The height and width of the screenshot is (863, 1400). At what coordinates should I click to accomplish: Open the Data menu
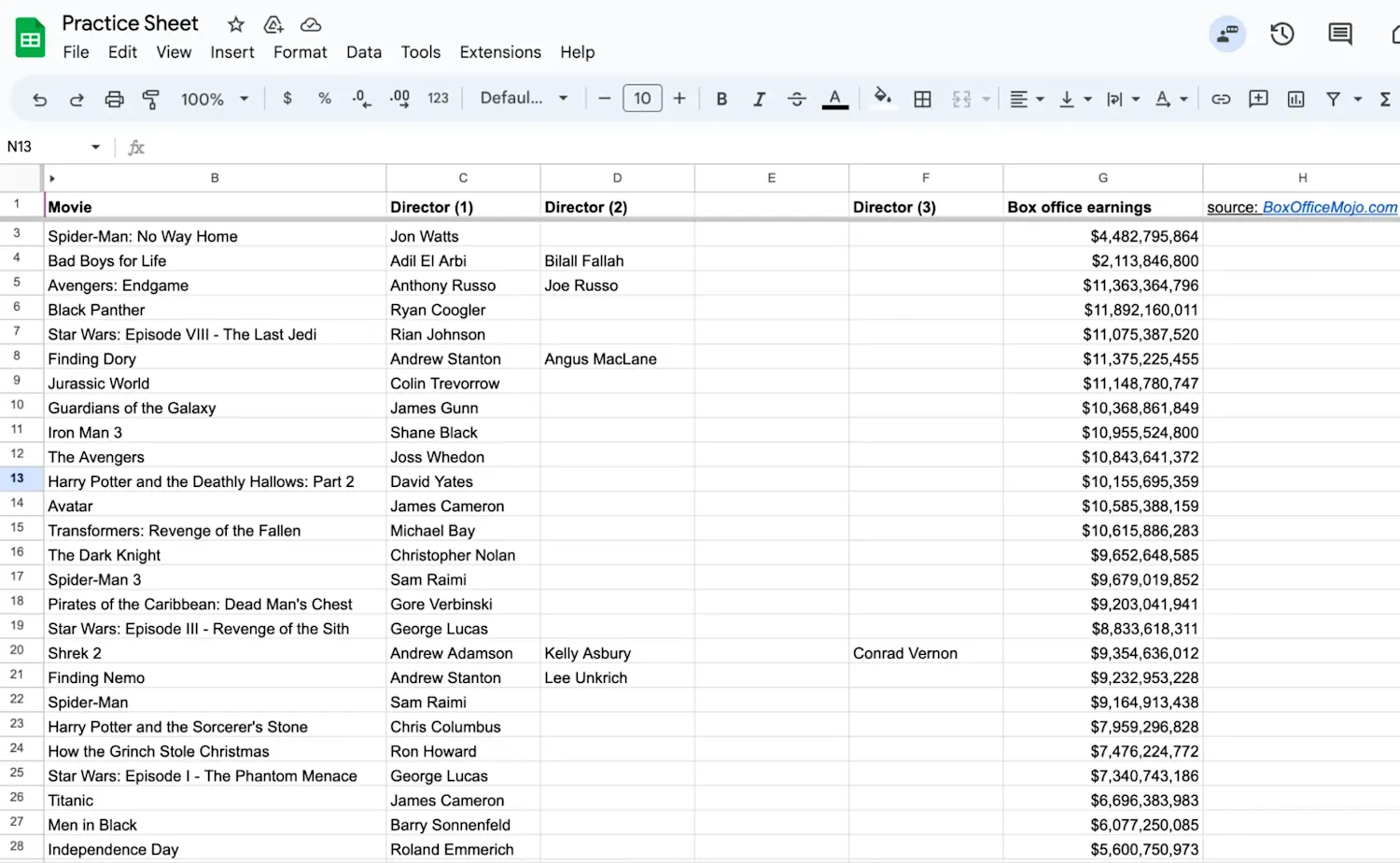[x=364, y=52]
